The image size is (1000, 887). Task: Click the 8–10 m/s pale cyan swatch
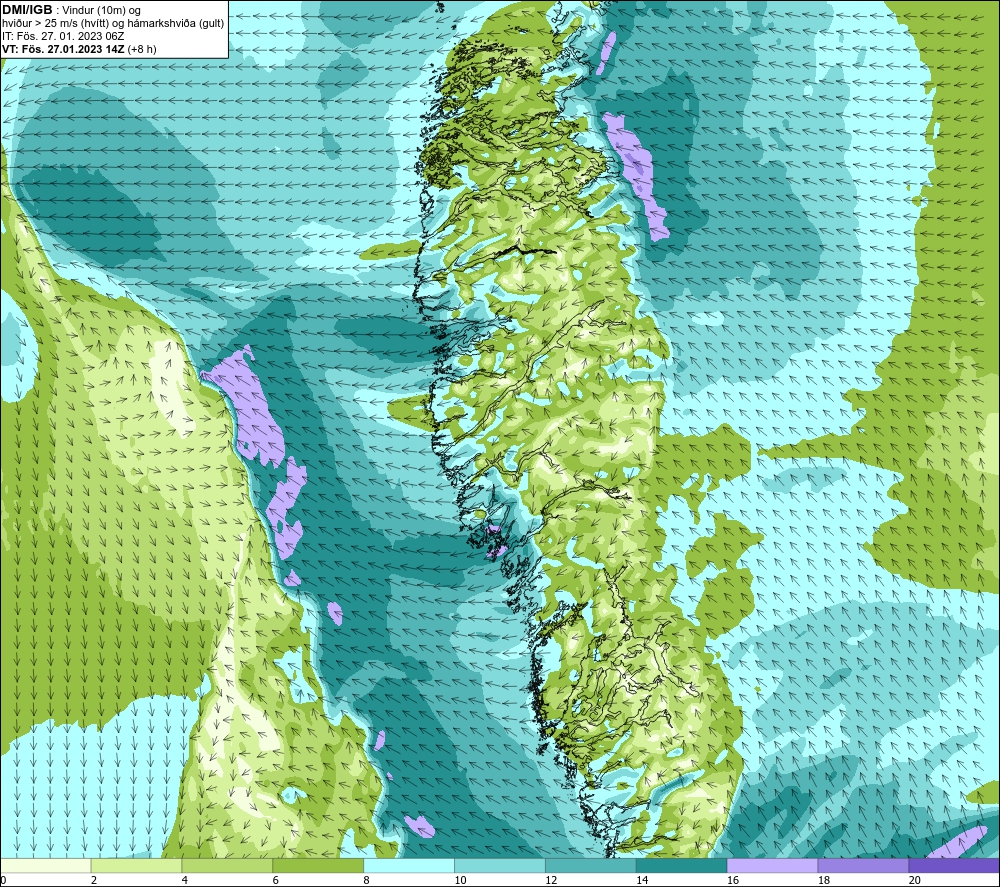(409, 866)
